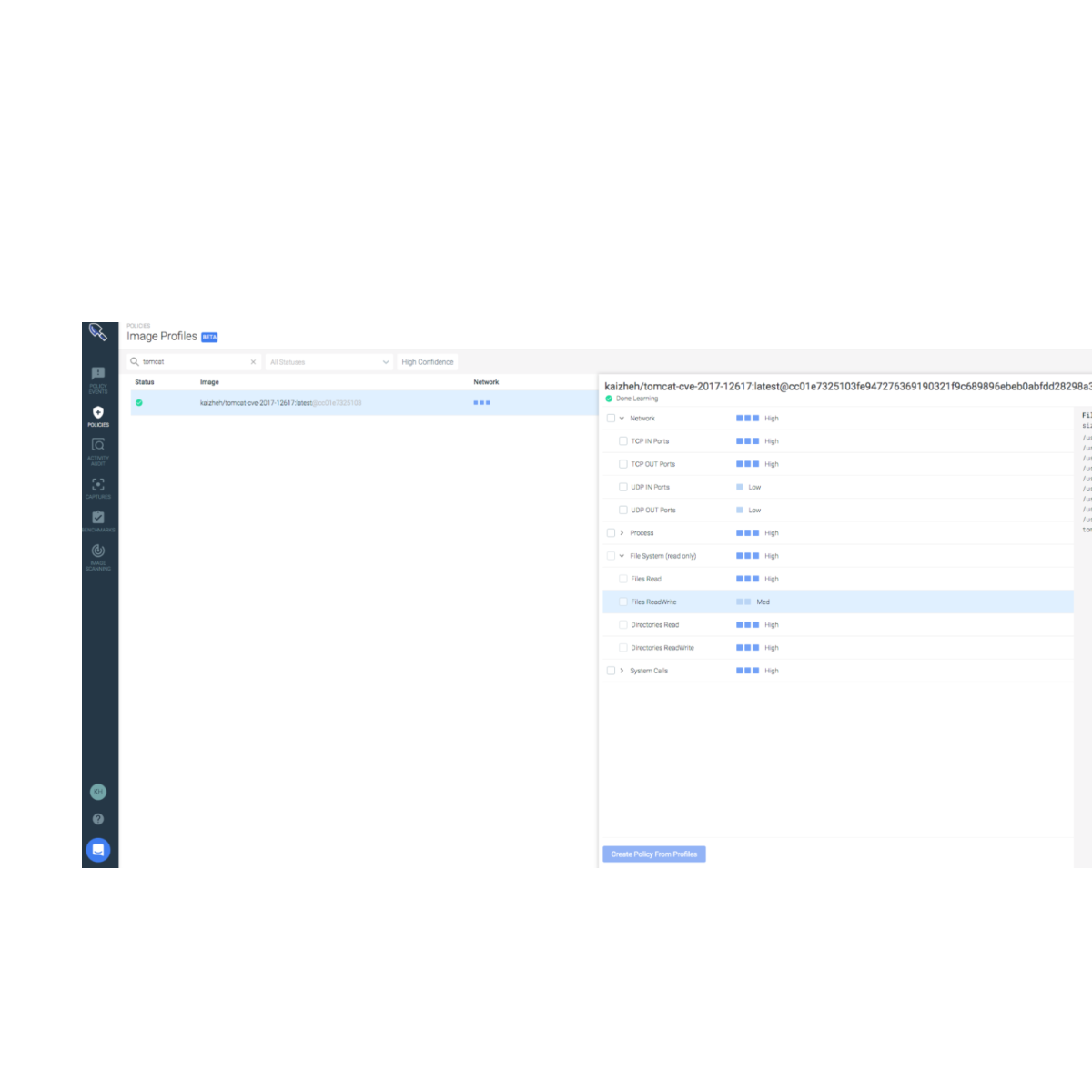Open Activity Audit from the sidebar
Image resolution: width=1092 pixels, height=1092 pixels.
point(98,448)
